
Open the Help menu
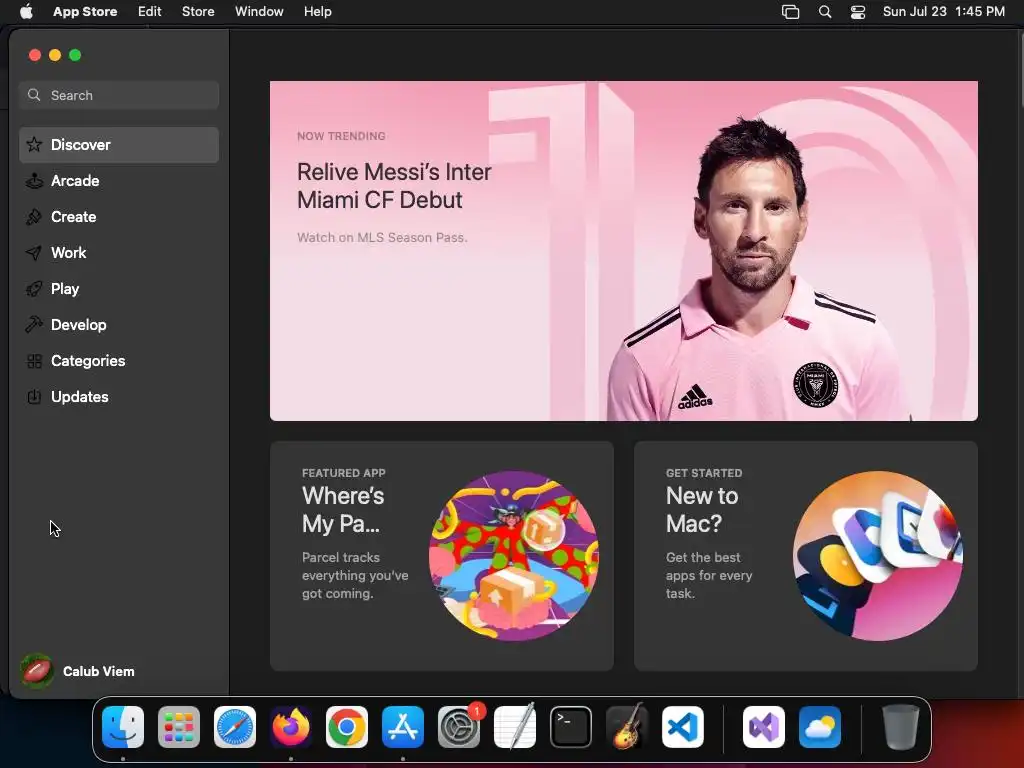pyautogui.click(x=317, y=12)
